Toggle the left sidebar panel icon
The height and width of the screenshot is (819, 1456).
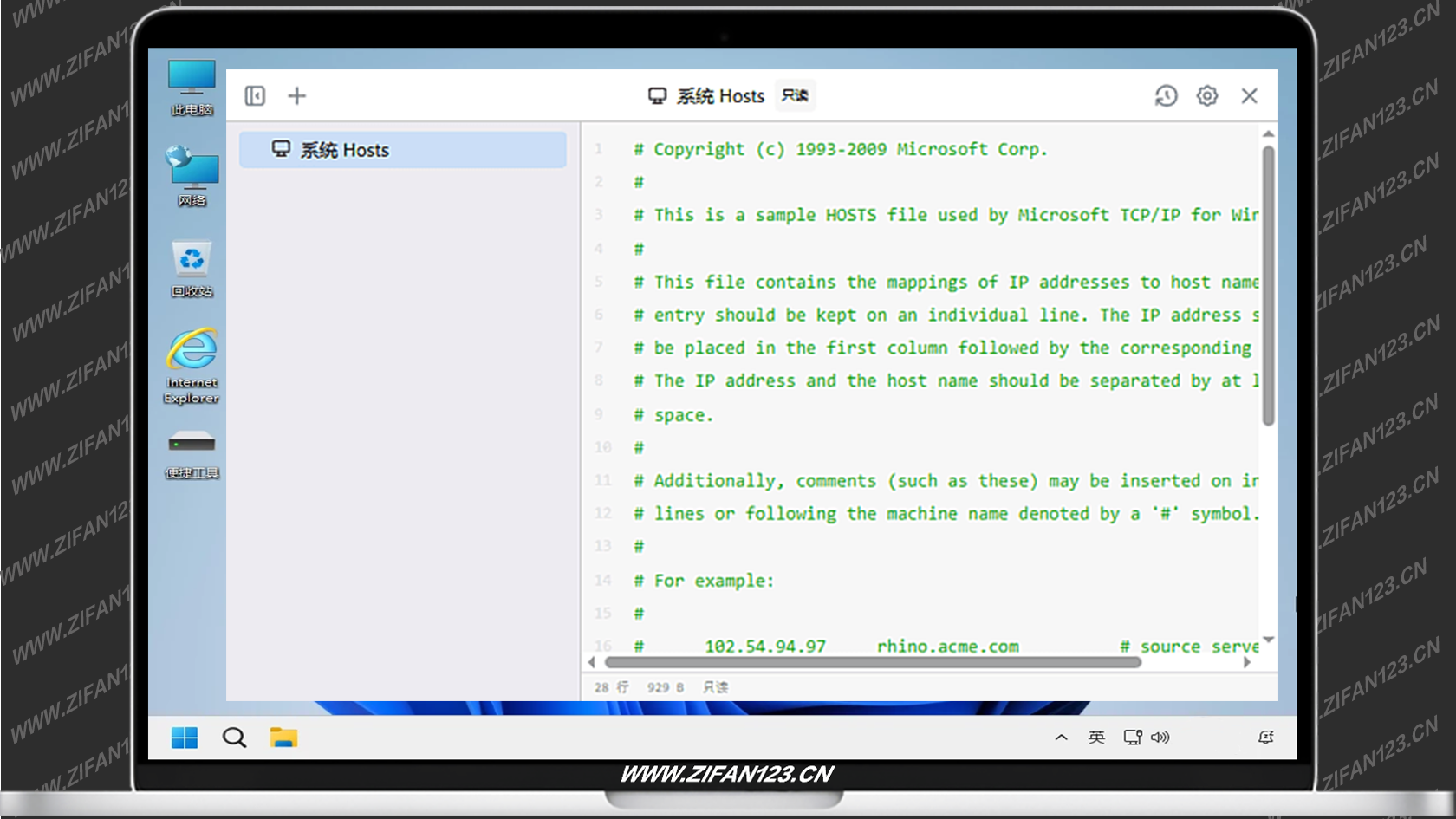255,95
